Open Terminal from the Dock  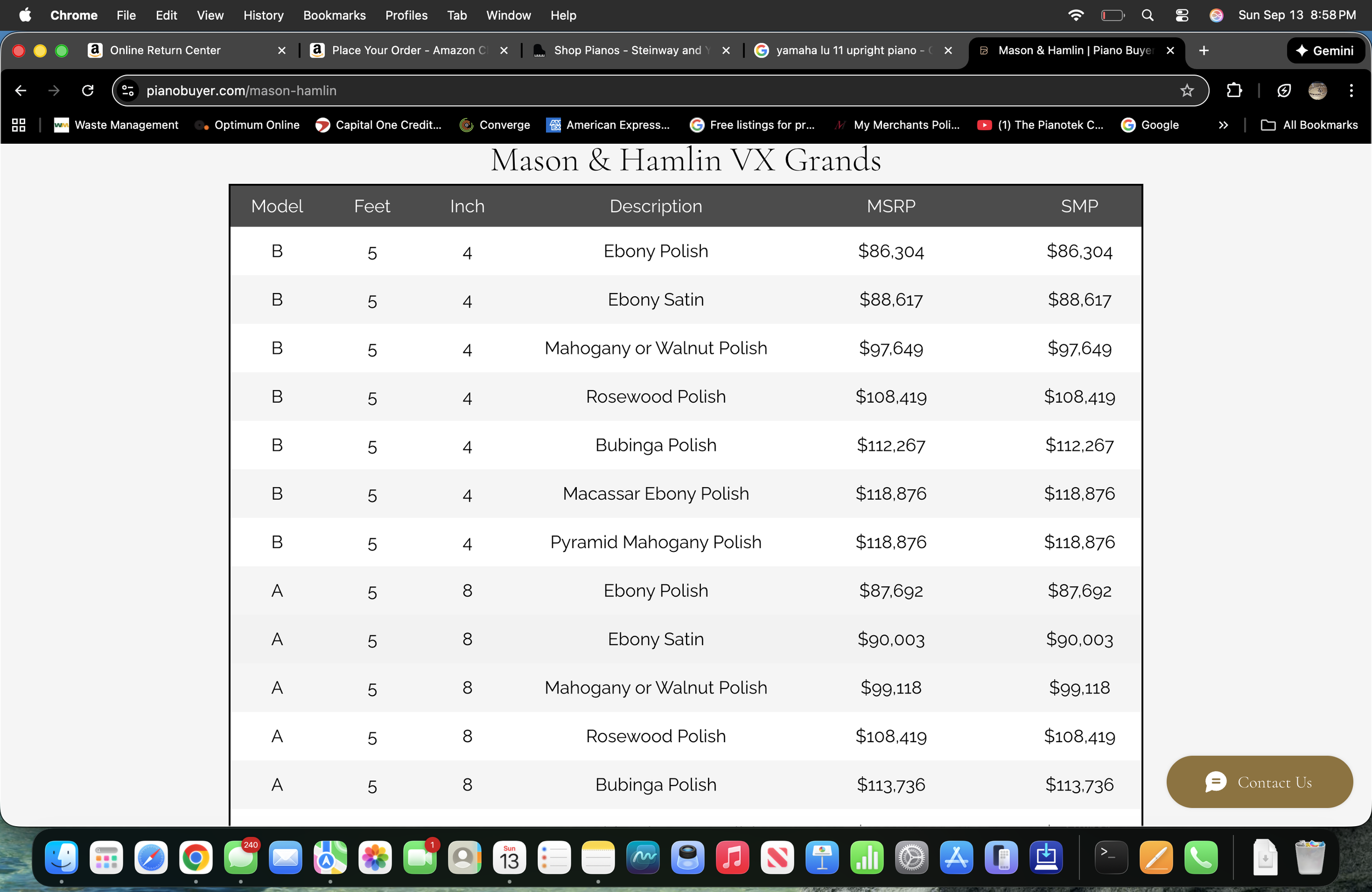coord(1111,857)
